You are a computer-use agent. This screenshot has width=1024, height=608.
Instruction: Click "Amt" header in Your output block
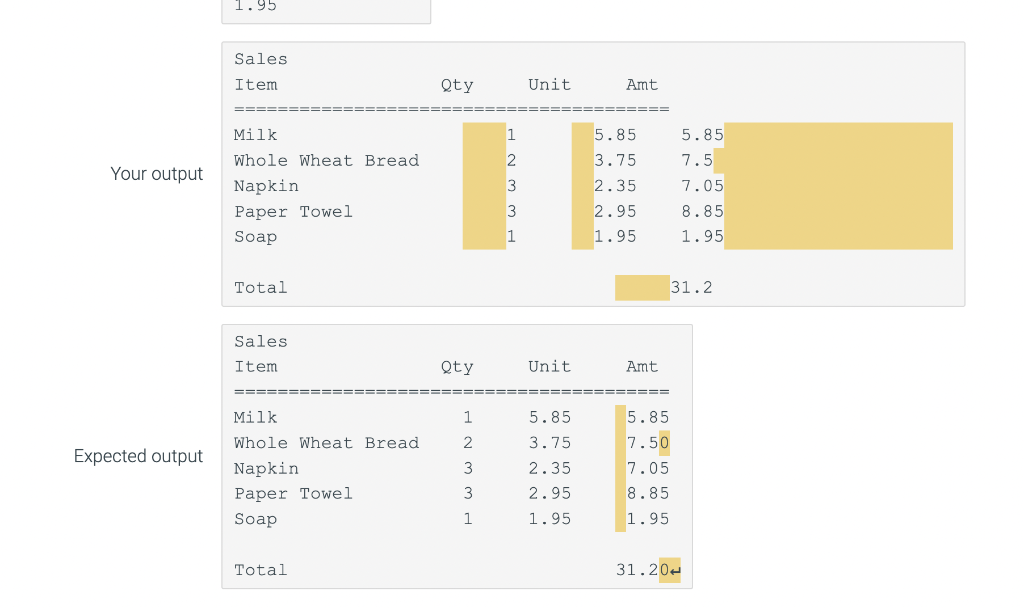click(642, 84)
